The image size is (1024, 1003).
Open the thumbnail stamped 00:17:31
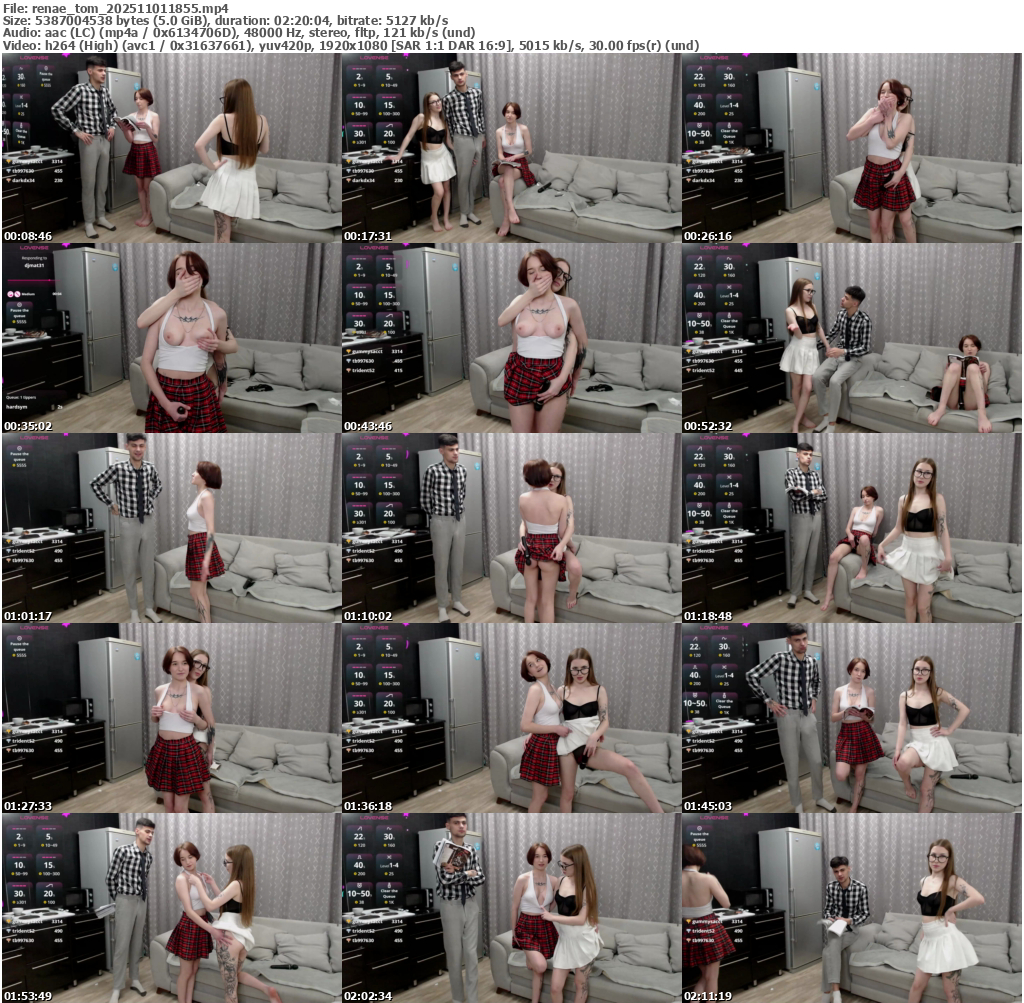point(511,148)
